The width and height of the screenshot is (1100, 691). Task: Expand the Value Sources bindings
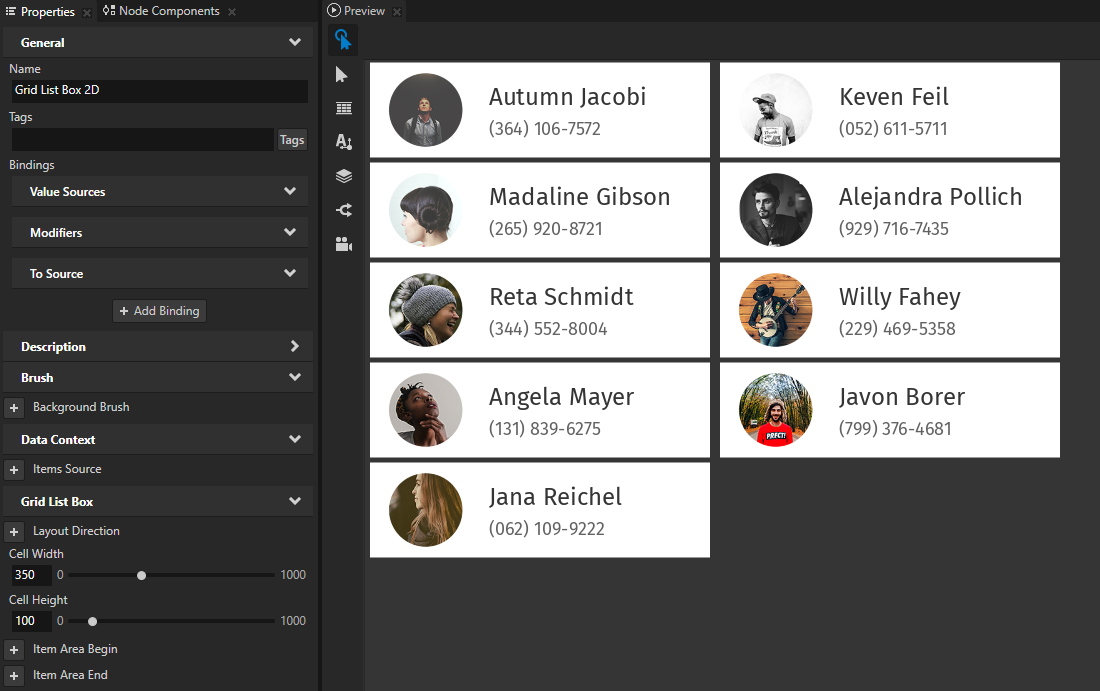tap(289, 192)
